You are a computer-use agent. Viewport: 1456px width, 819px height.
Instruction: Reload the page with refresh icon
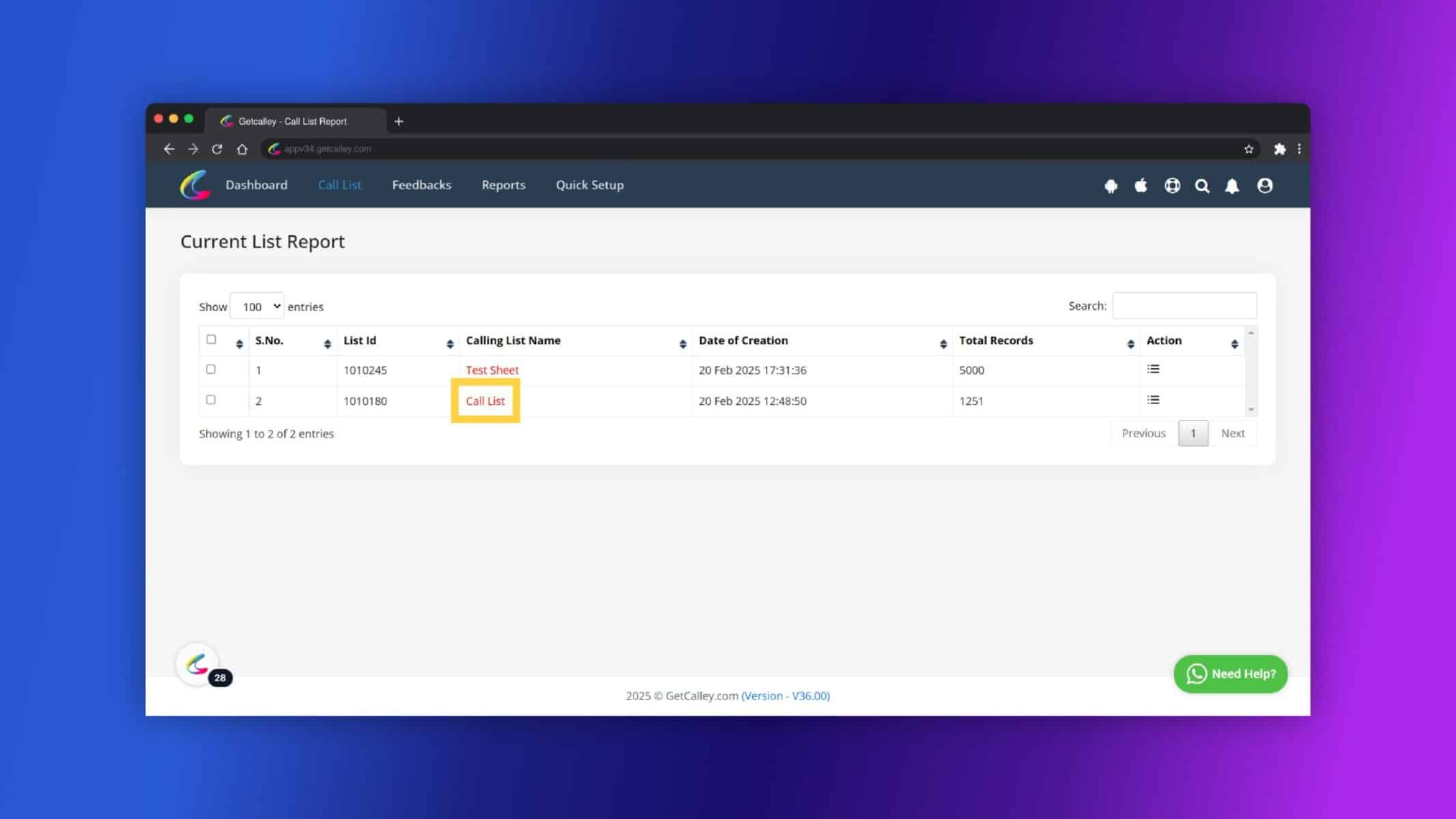click(217, 149)
